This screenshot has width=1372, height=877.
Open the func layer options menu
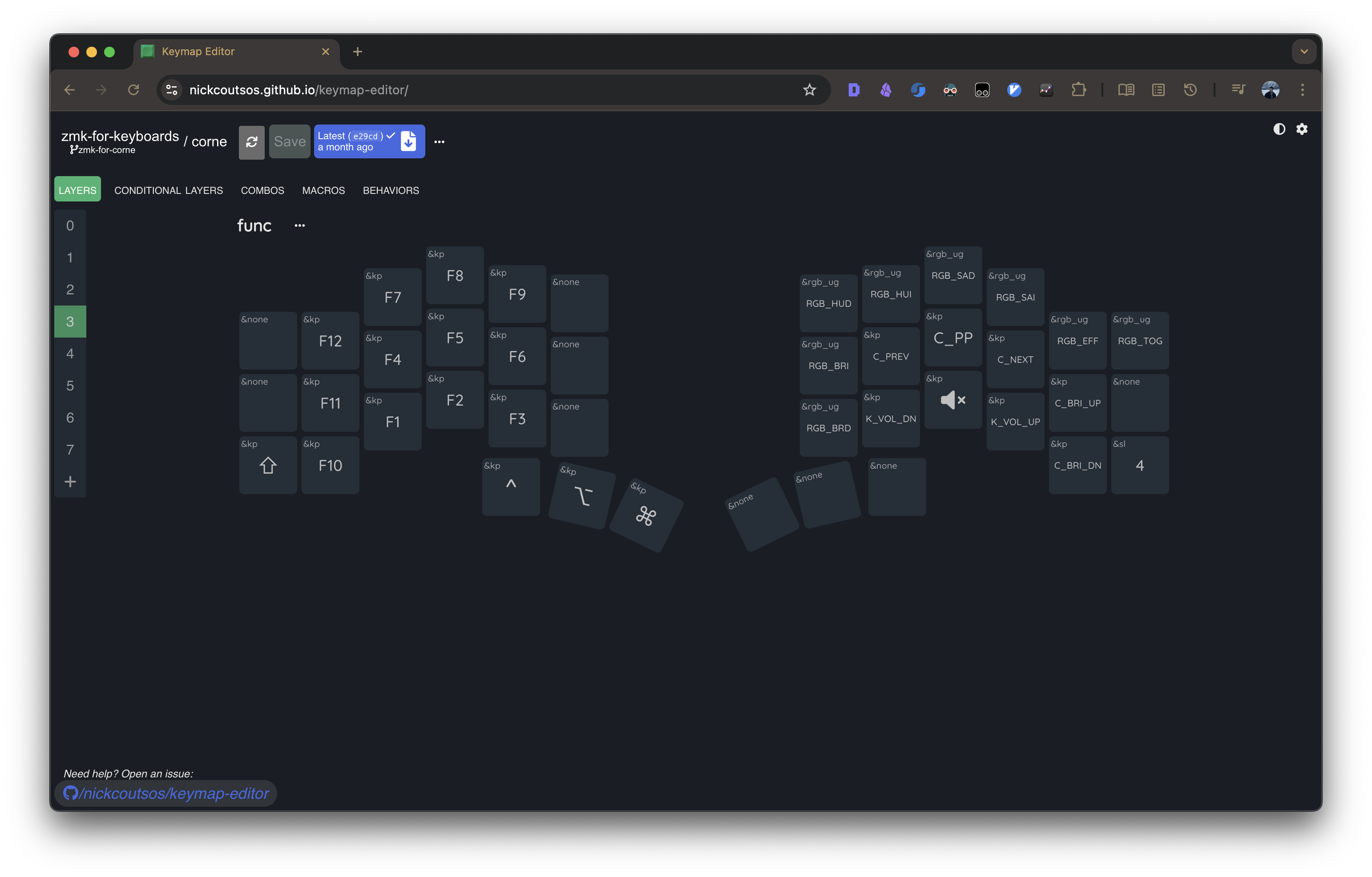(x=300, y=225)
